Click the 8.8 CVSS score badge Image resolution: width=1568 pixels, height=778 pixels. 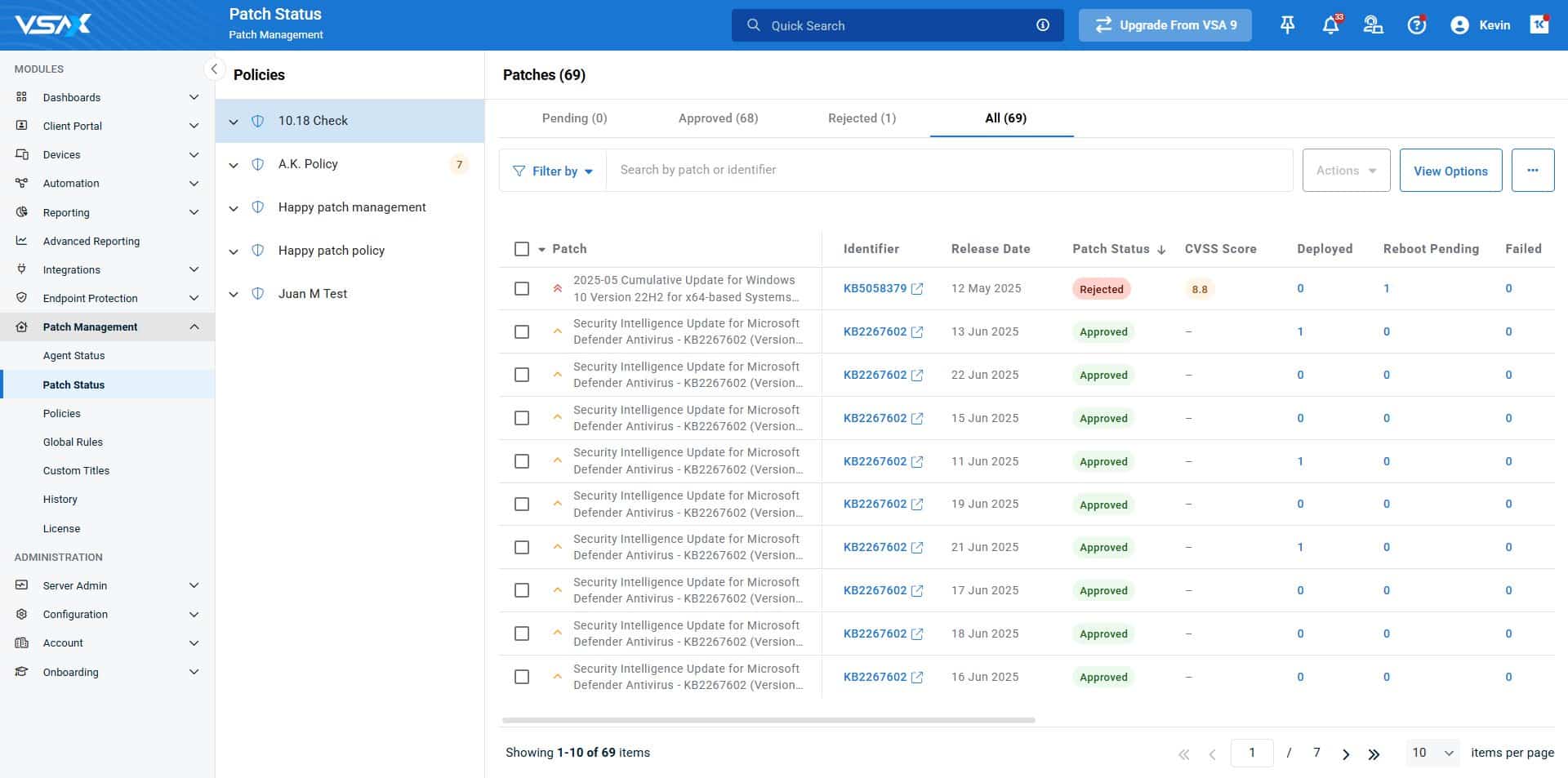1199,289
